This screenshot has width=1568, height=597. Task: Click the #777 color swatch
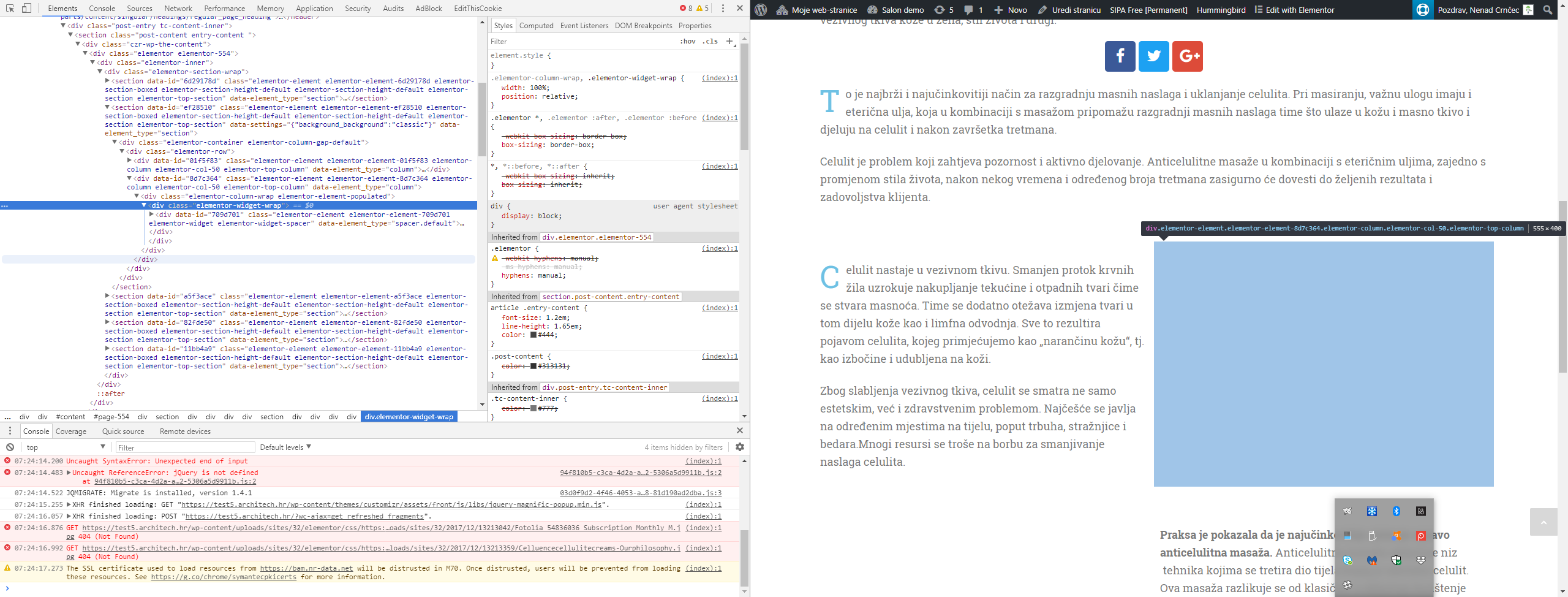point(533,408)
